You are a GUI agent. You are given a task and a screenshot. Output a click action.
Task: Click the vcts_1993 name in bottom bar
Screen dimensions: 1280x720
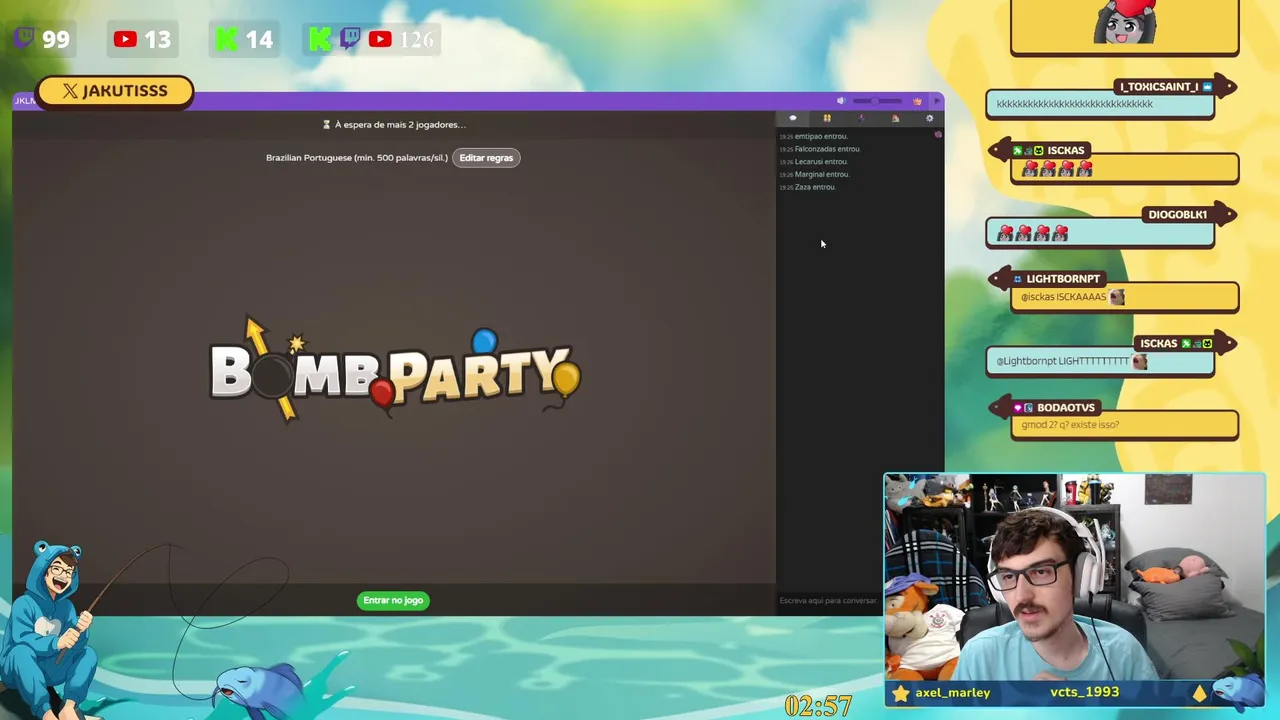(1085, 692)
